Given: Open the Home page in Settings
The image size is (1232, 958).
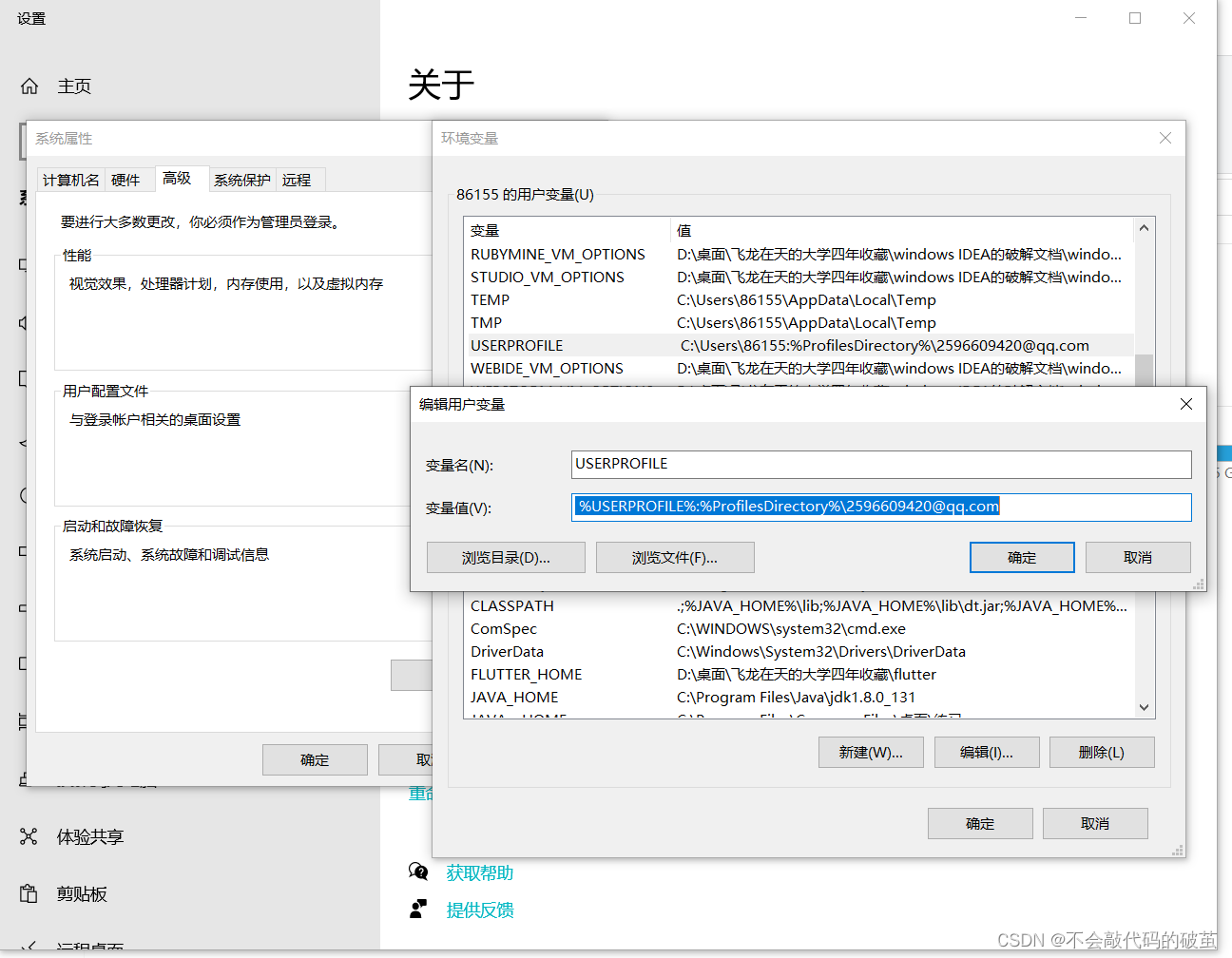Looking at the screenshot, I should pyautogui.click(x=57, y=86).
